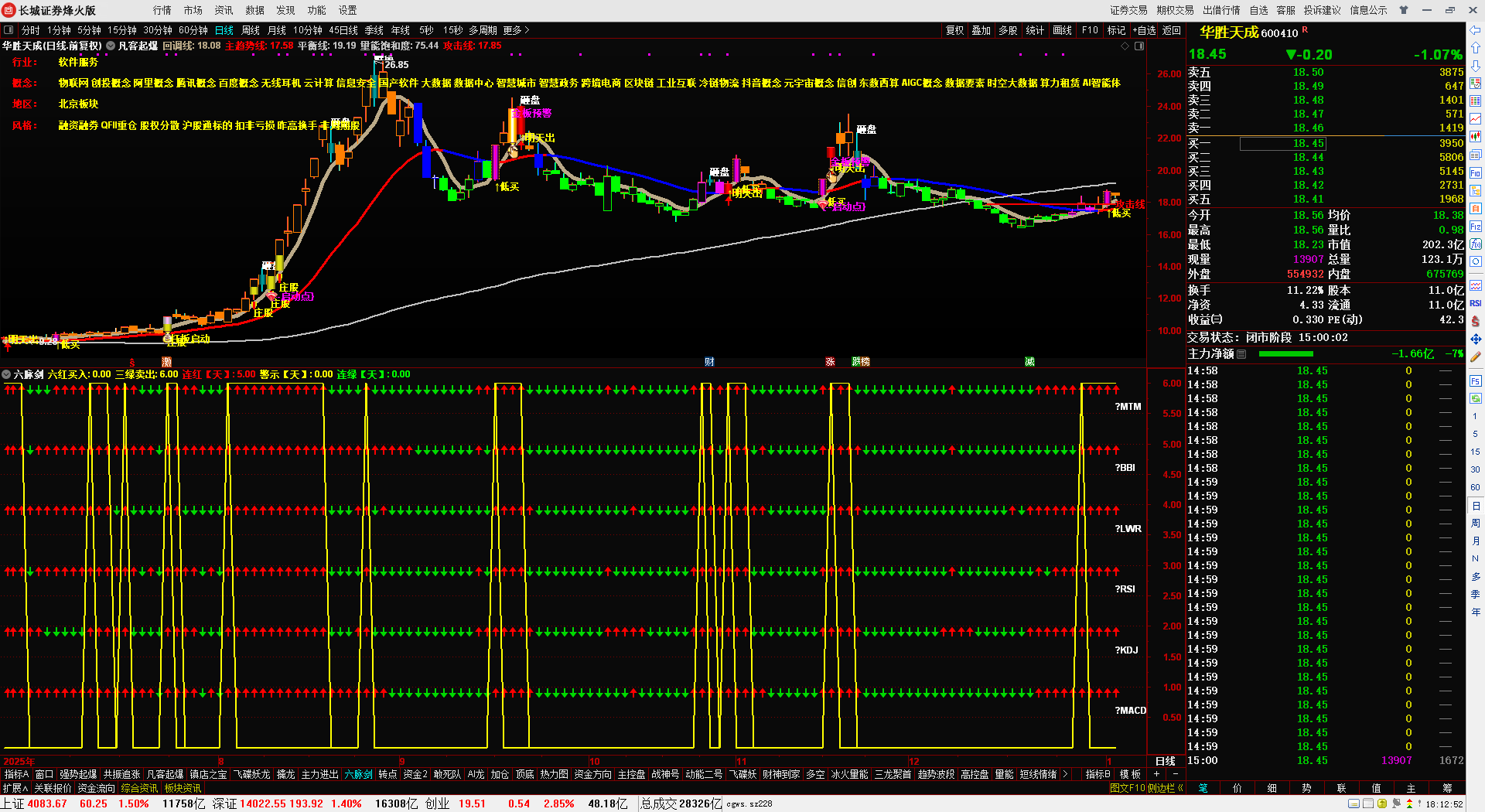
Task: Click the 华胜天成 stock name header
Action: click(1229, 32)
